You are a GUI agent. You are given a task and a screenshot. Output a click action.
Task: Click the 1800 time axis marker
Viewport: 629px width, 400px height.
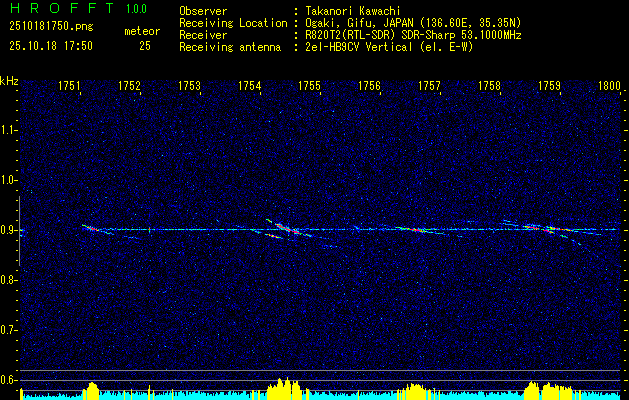[609, 86]
